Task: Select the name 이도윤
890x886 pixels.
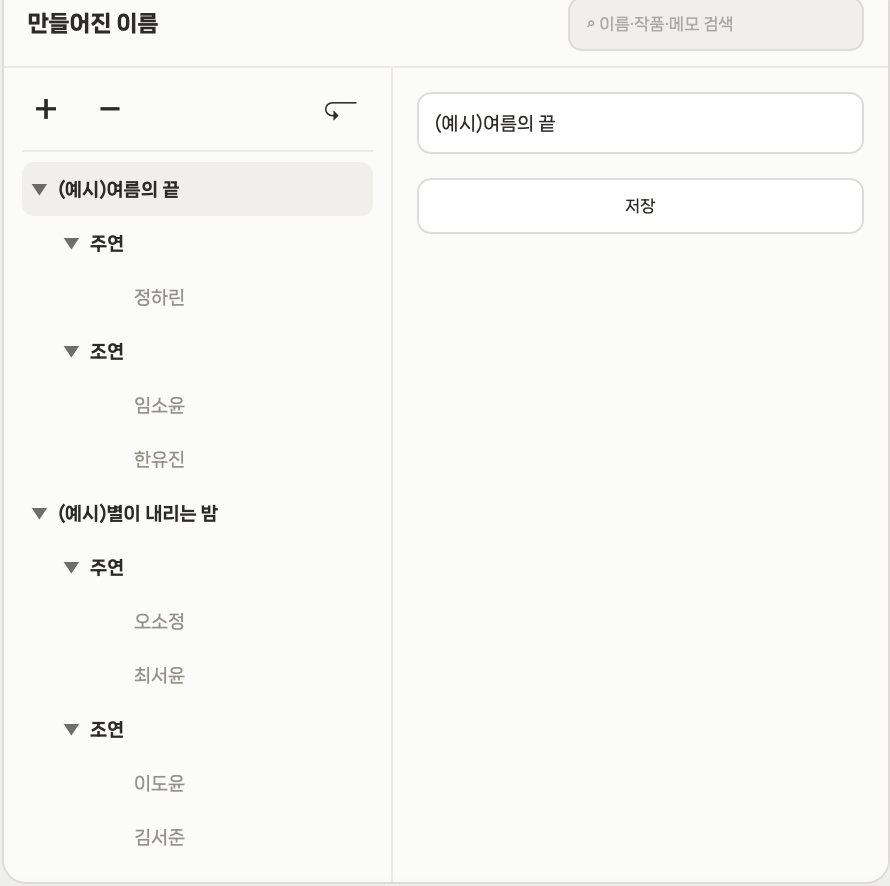Action: (159, 783)
